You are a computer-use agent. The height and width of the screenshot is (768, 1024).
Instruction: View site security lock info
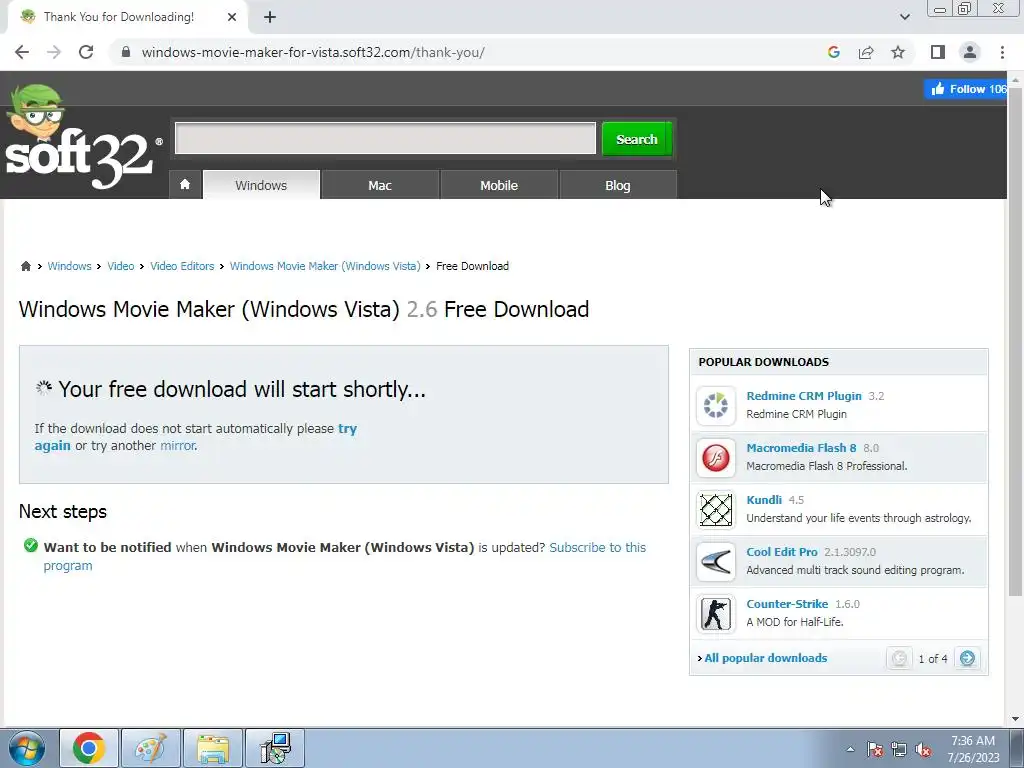[126, 52]
